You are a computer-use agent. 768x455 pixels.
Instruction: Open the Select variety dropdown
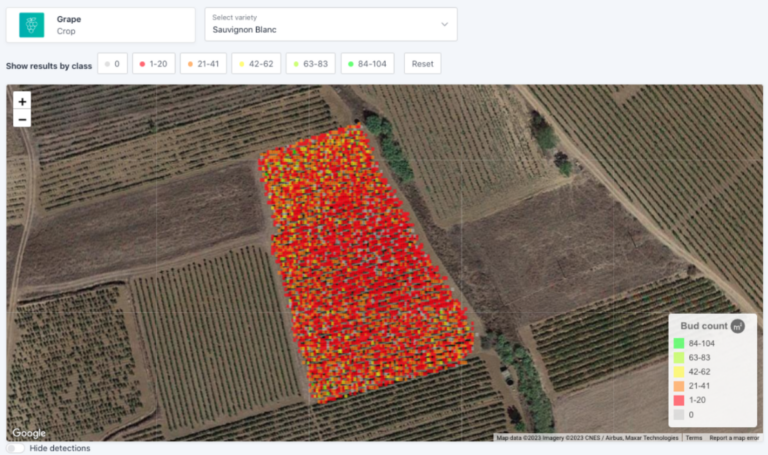(x=330, y=25)
